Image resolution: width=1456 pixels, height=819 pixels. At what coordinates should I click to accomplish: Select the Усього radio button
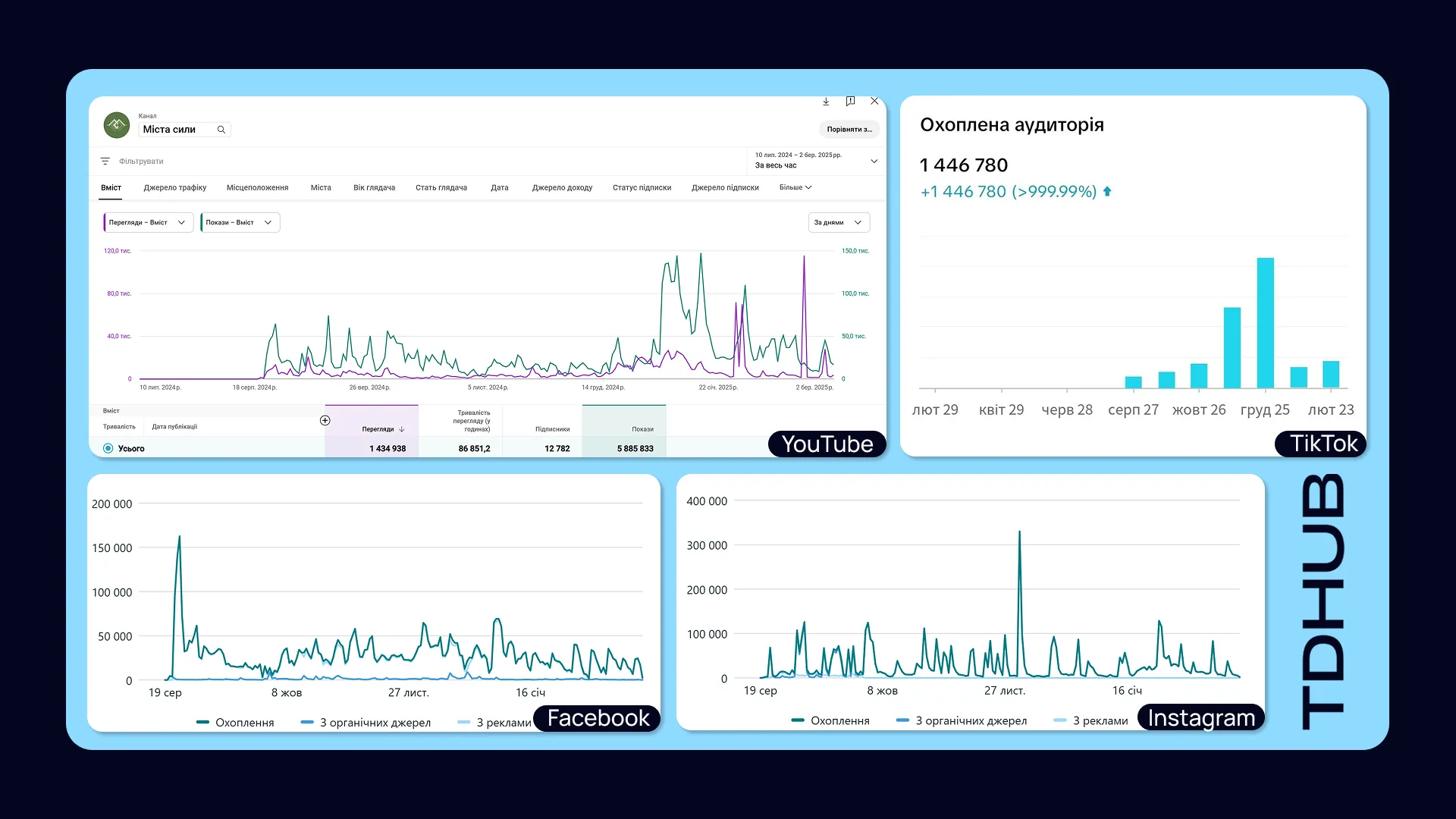[108, 448]
